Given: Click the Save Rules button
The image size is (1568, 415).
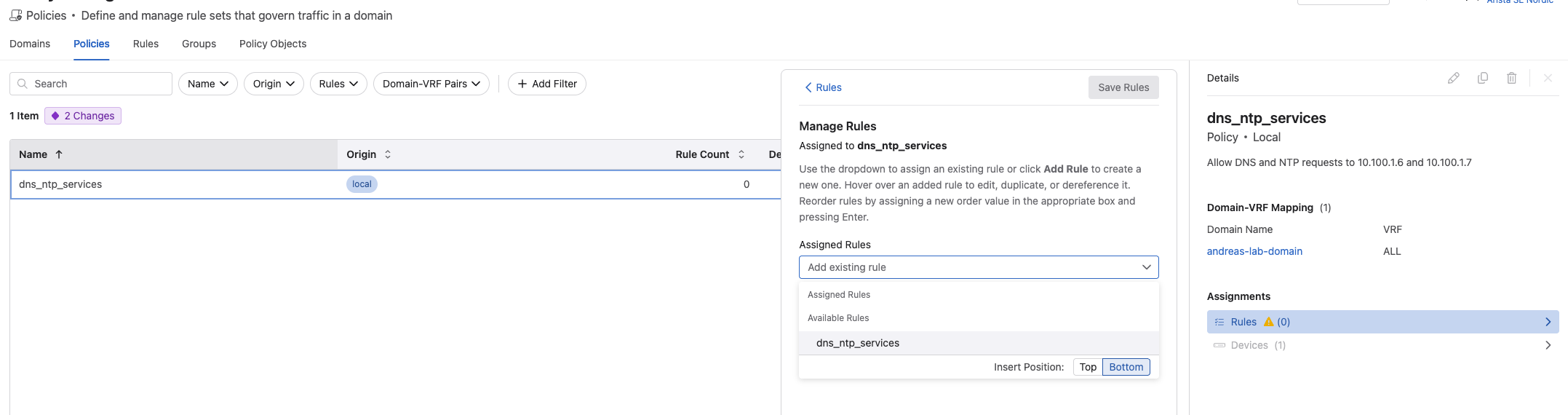Looking at the screenshot, I should 1123,87.
